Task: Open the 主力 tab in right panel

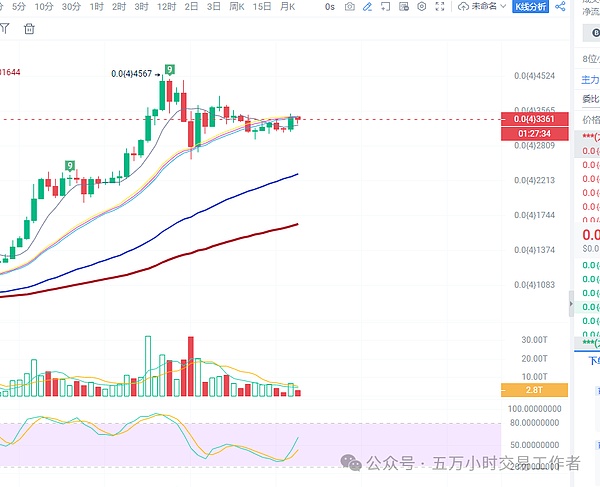Action: (x=590, y=79)
